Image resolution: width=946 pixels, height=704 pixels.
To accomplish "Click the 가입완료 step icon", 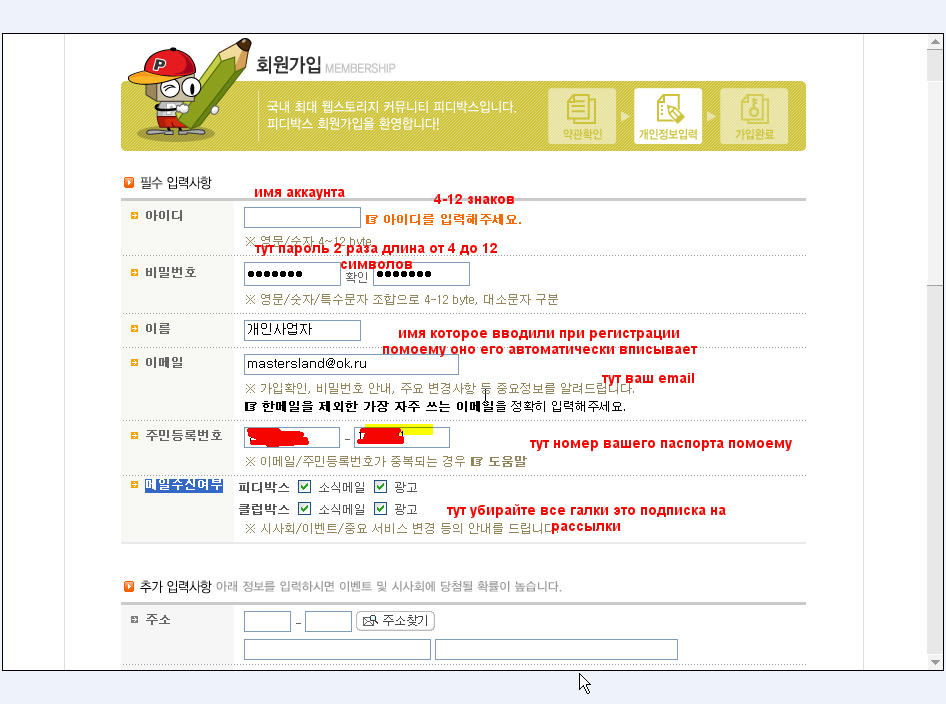I will [x=754, y=116].
